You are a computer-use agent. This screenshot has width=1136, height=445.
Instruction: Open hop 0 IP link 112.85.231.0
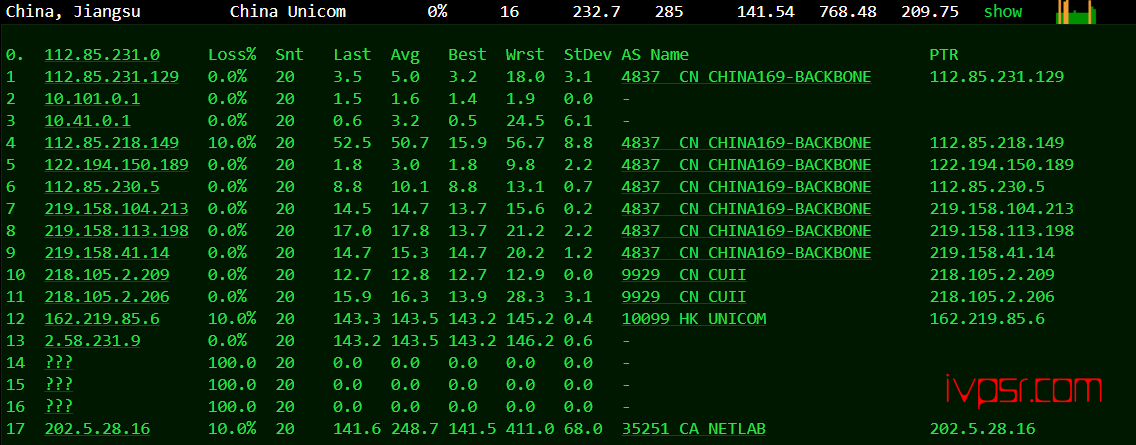[102, 55]
